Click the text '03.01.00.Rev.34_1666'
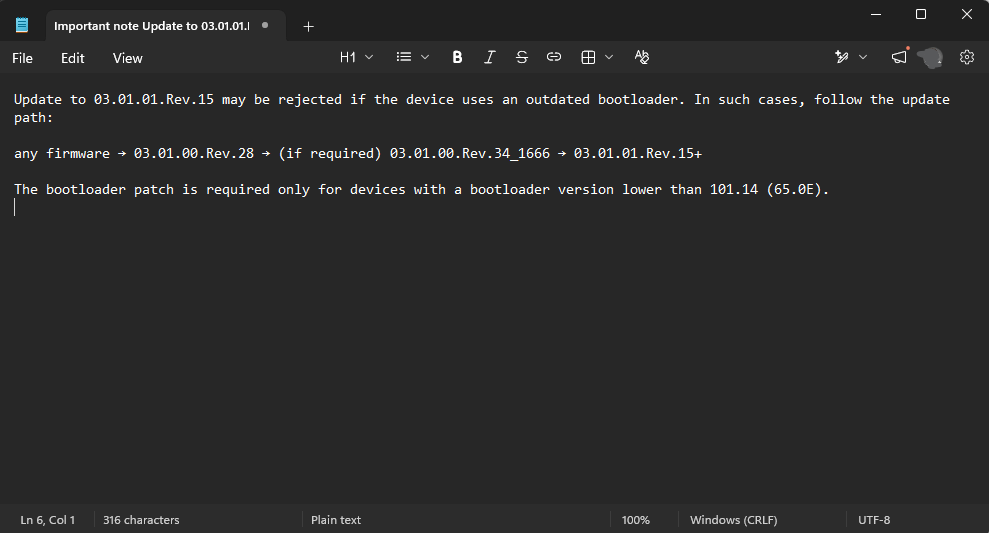This screenshot has width=989, height=533. pos(470,153)
